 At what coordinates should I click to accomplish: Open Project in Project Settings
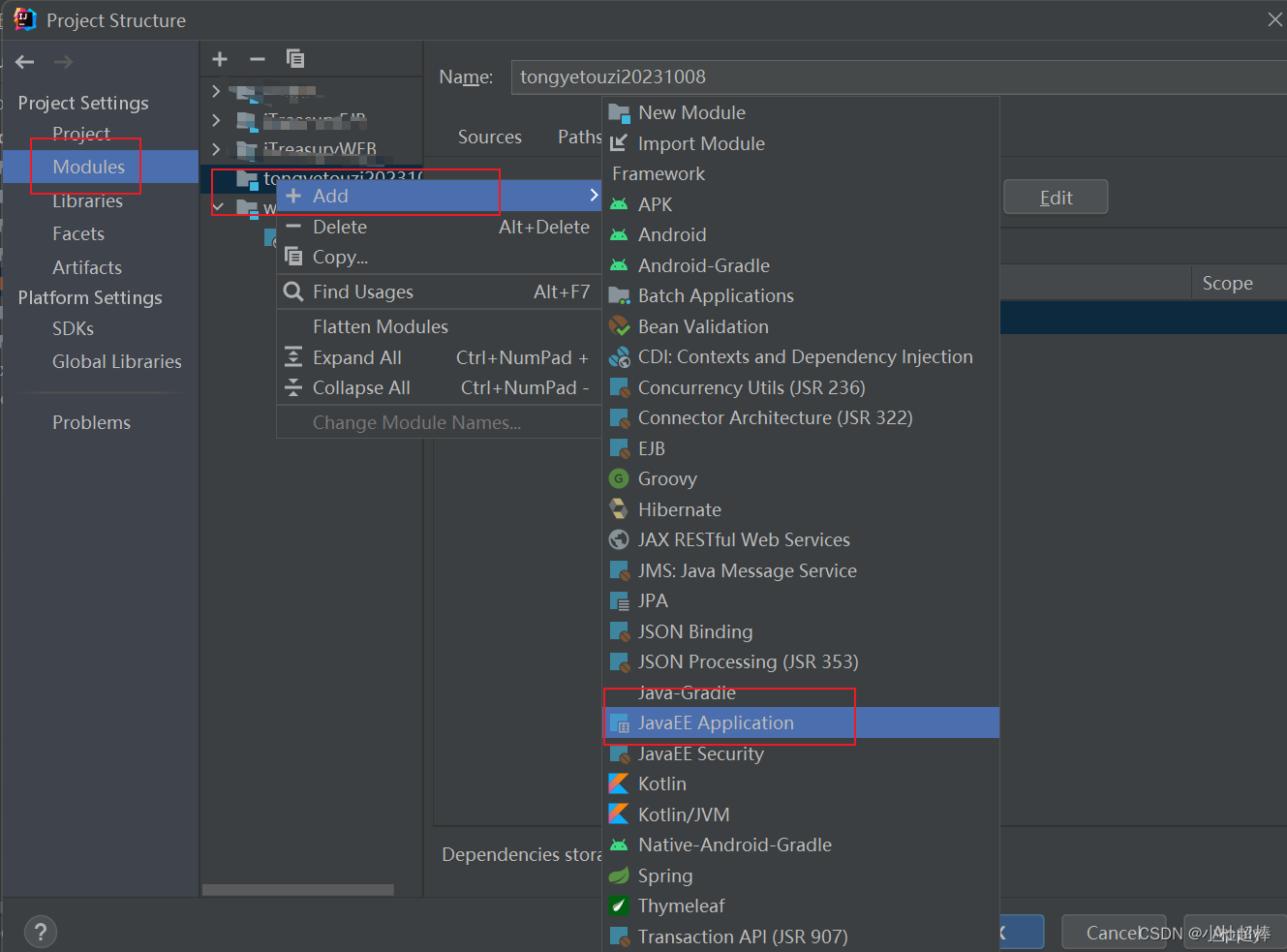(80, 133)
